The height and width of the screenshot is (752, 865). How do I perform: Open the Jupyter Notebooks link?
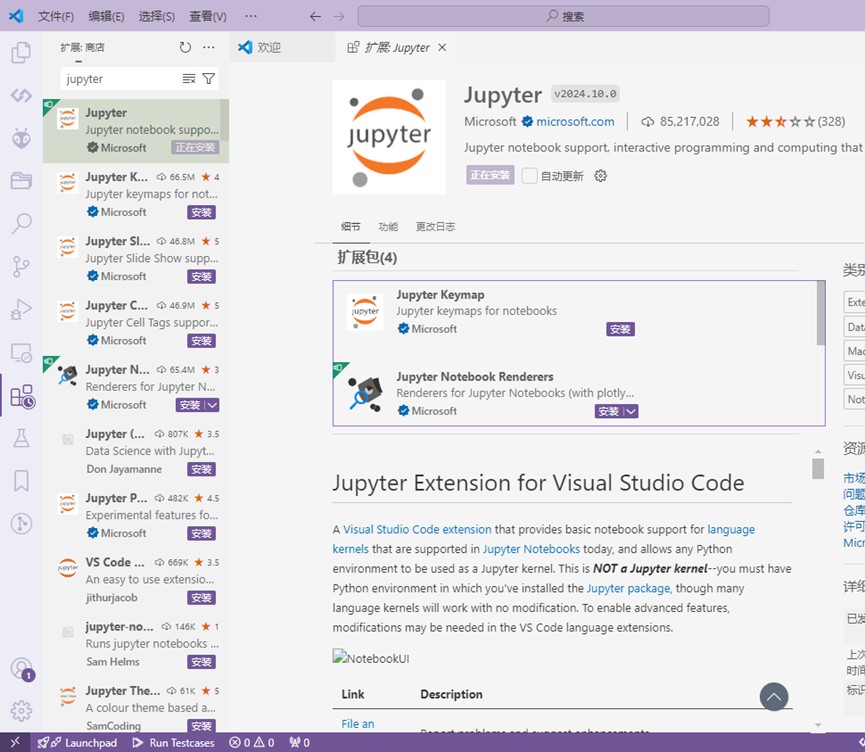(531, 549)
